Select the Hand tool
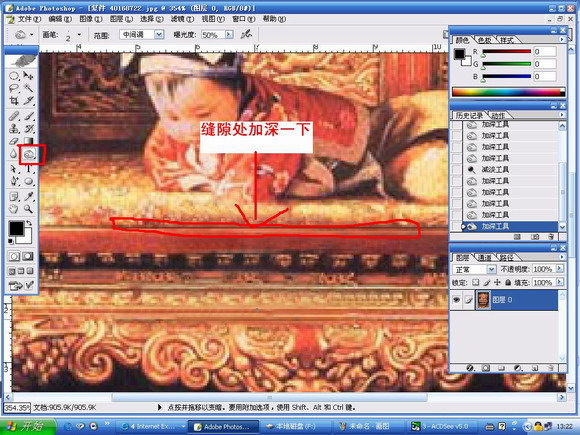 click(x=14, y=209)
